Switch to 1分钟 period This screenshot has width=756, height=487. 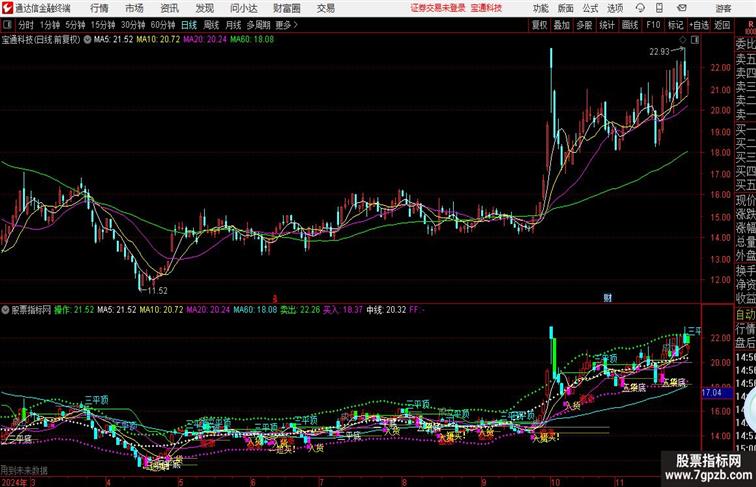coord(49,25)
